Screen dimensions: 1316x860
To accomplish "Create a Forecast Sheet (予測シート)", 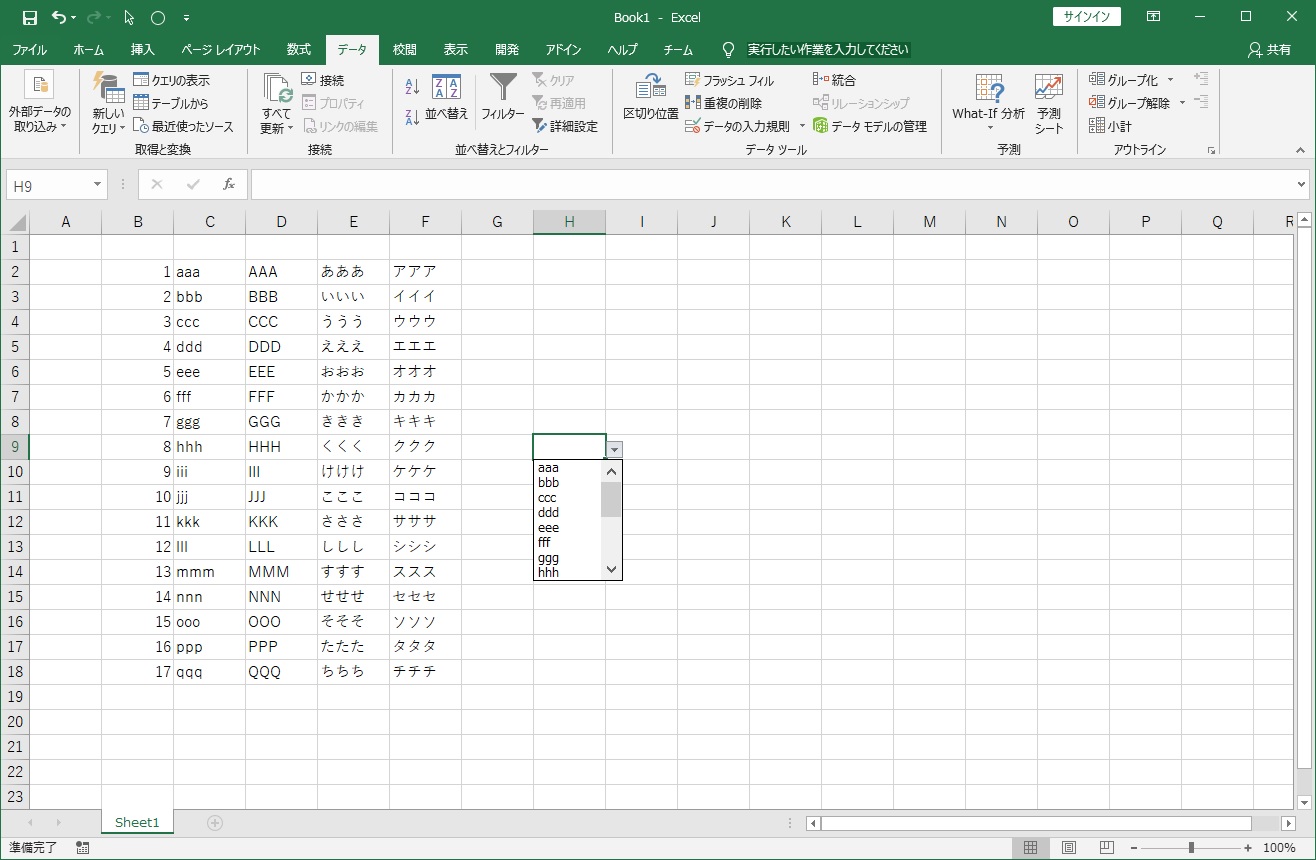I will tap(1049, 103).
